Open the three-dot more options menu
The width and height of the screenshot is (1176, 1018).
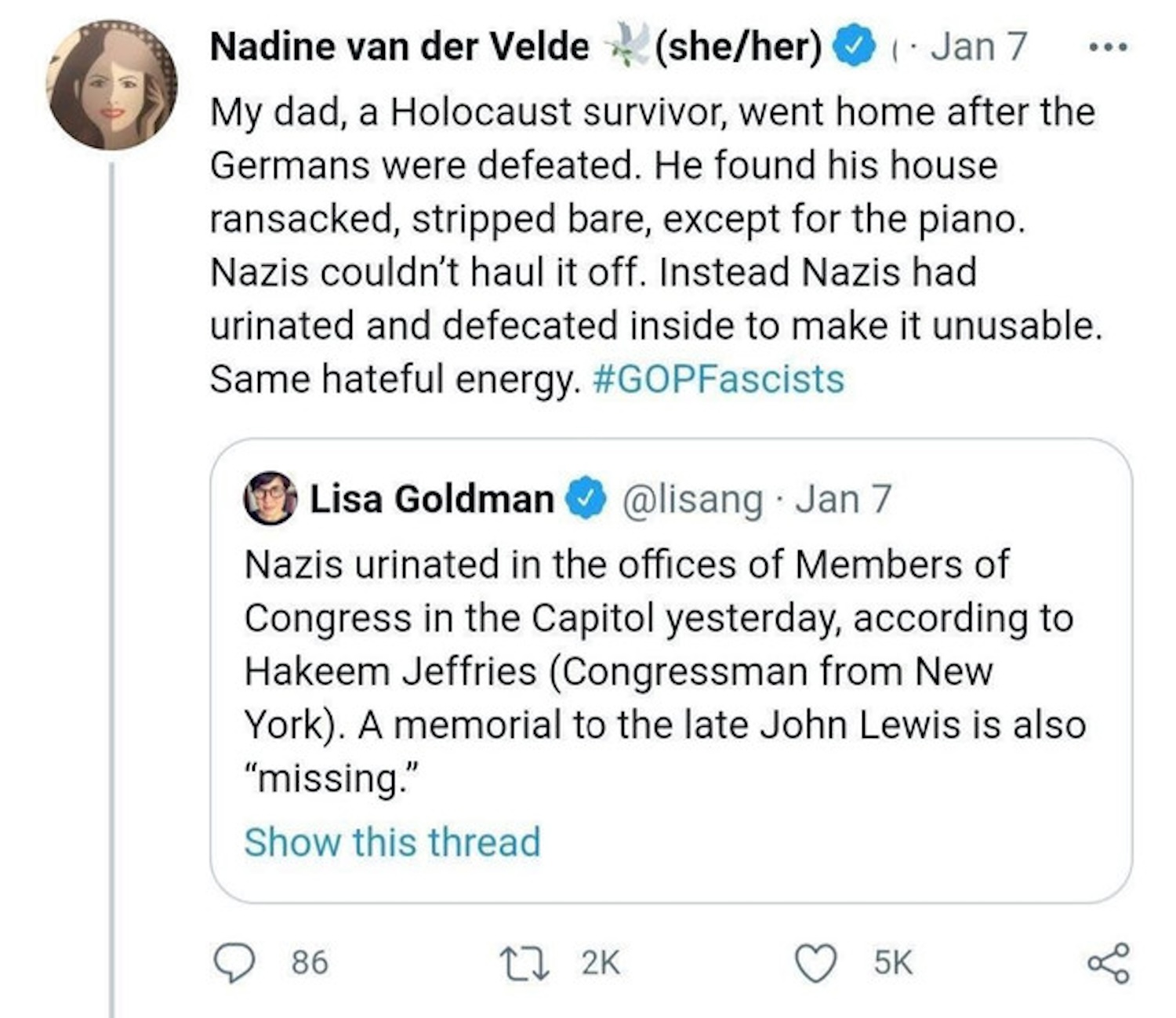1109,48
